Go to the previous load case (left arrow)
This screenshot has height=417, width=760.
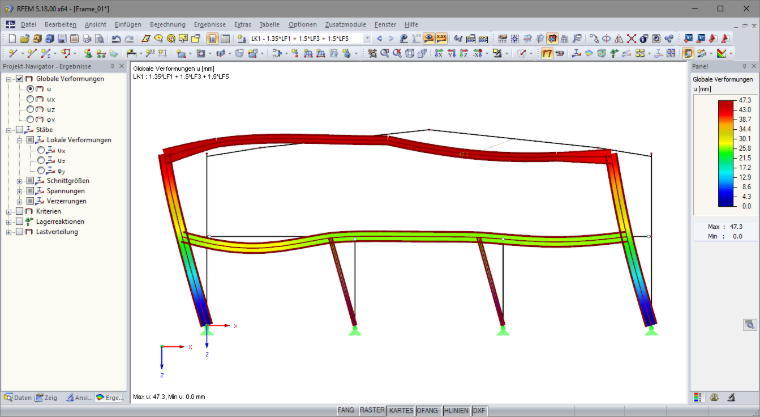[379, 38]
